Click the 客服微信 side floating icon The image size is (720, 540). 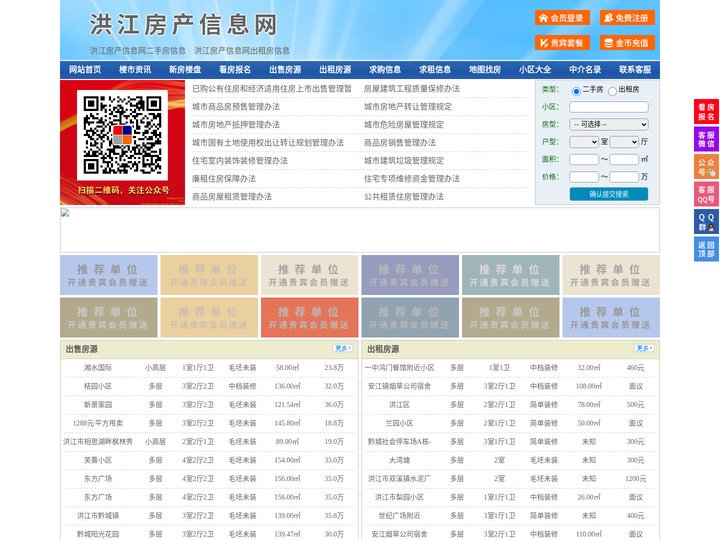[706, 139]
